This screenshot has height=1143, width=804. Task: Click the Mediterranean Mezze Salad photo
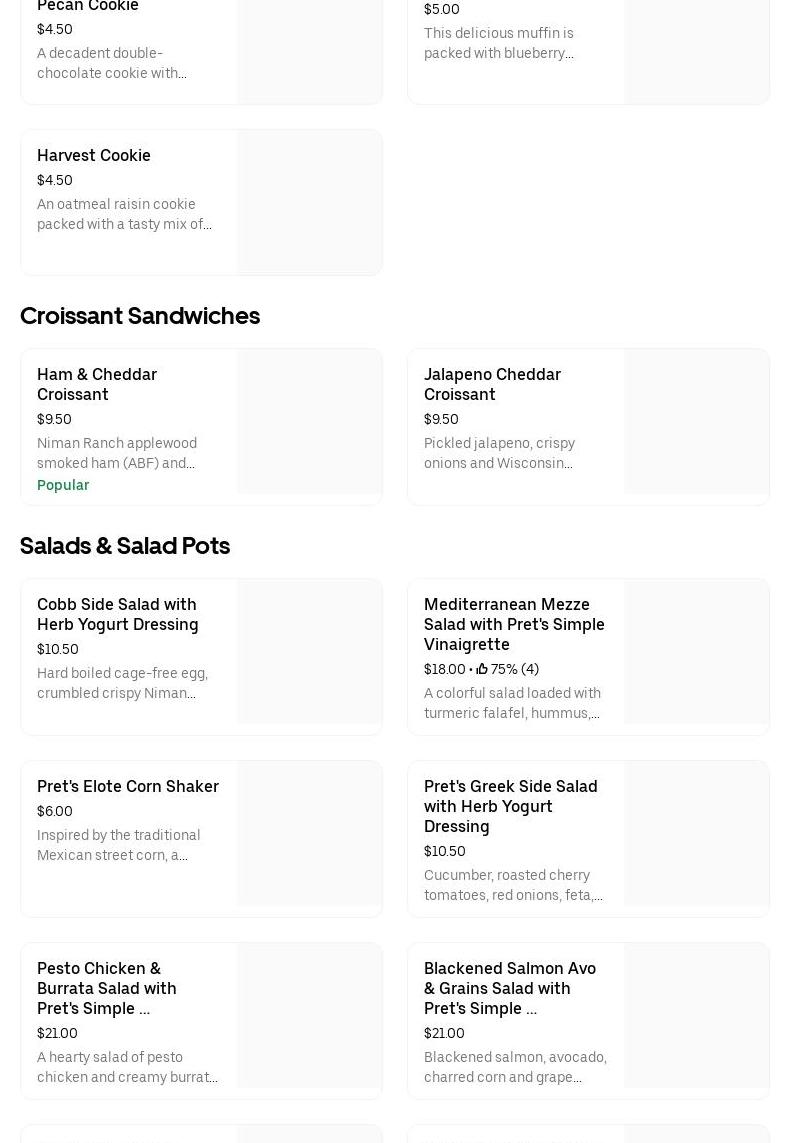[x=696, y=651]
